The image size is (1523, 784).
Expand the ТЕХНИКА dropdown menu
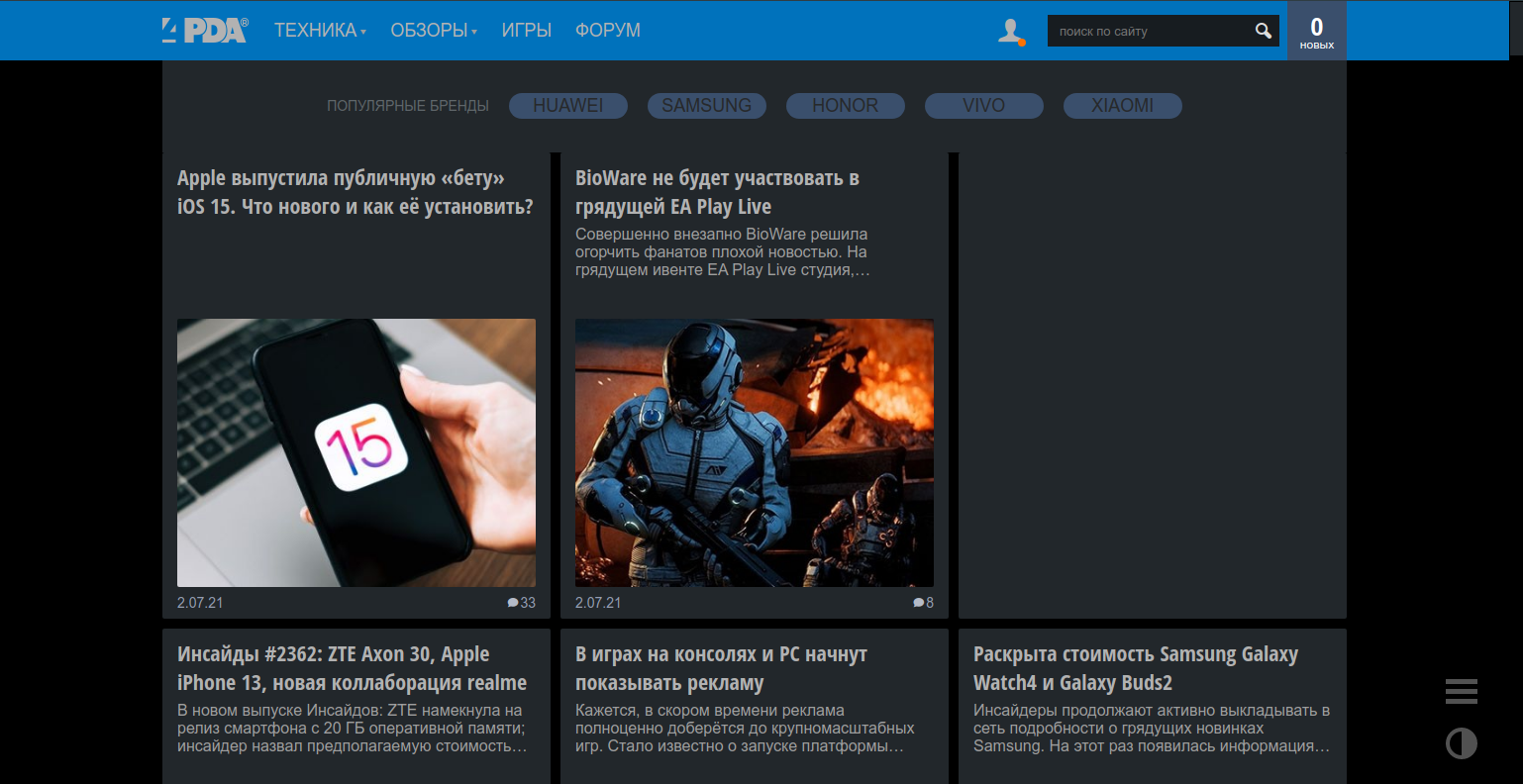click(x=321, y=31)
